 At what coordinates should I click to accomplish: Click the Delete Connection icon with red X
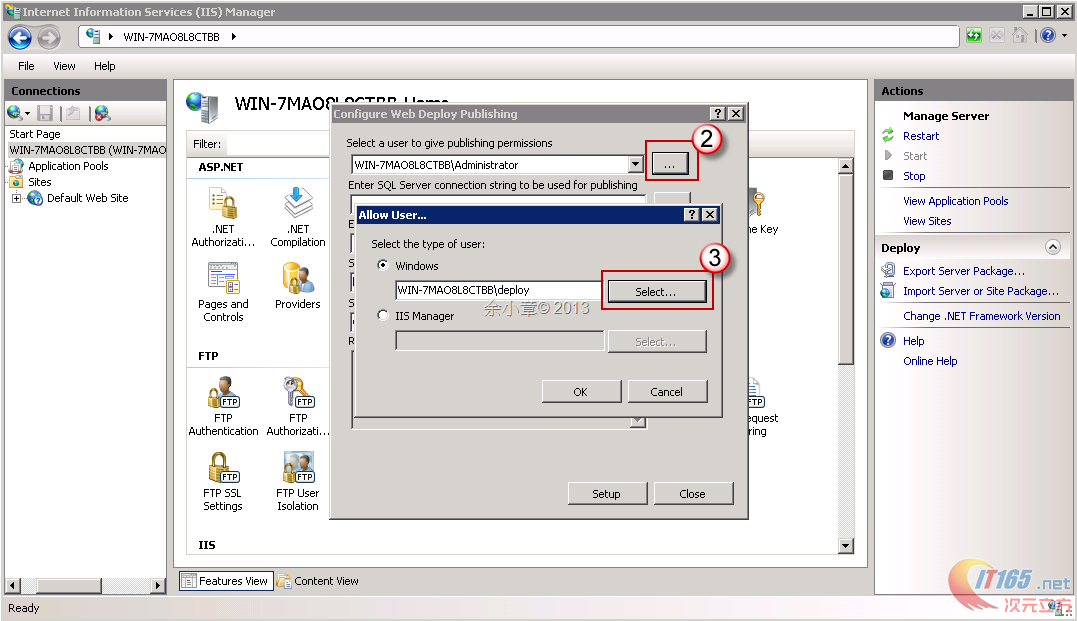point(102,113)
